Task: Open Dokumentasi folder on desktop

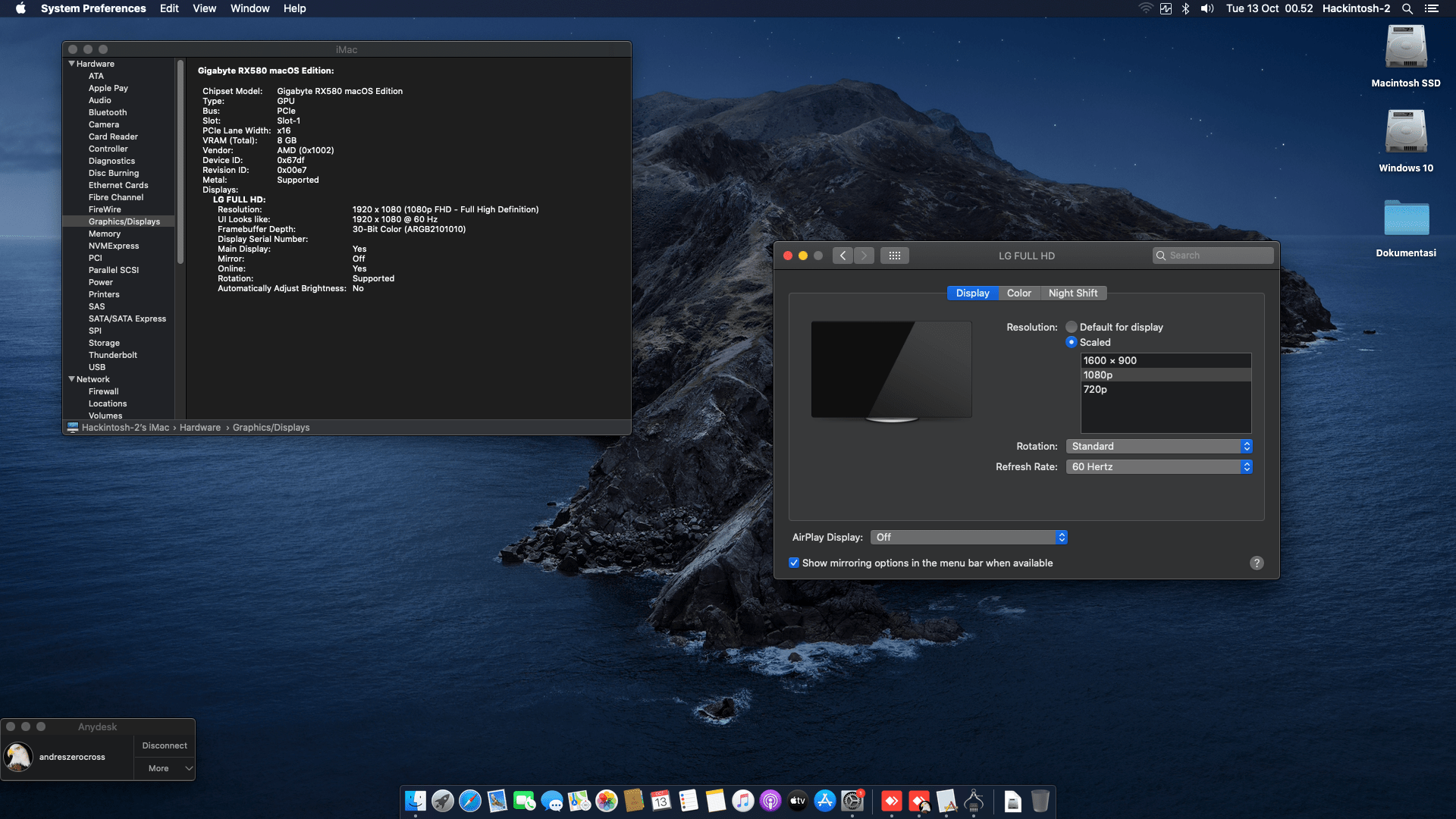Action: (1406, 218)
